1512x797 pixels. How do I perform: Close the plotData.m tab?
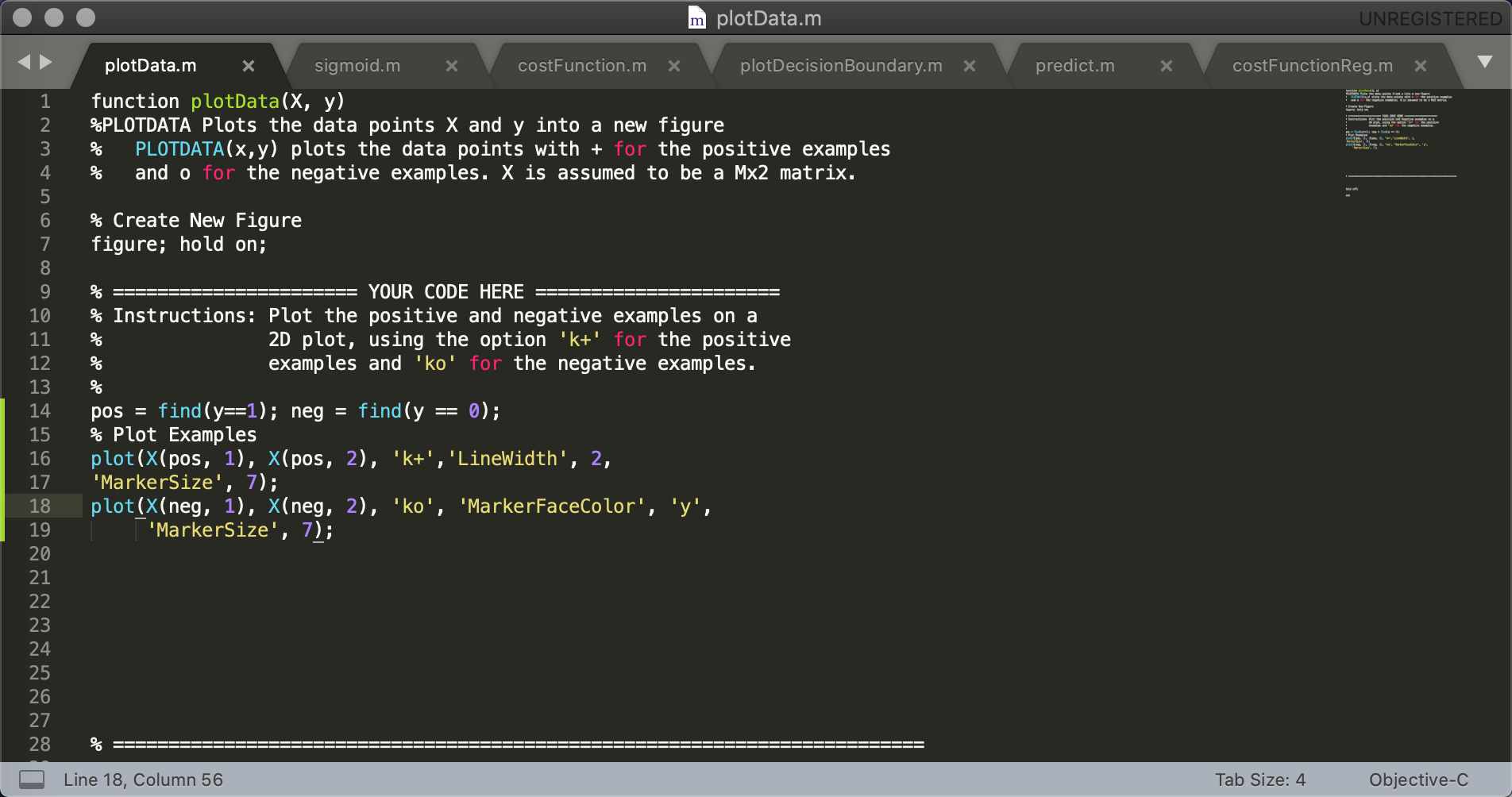249,66
